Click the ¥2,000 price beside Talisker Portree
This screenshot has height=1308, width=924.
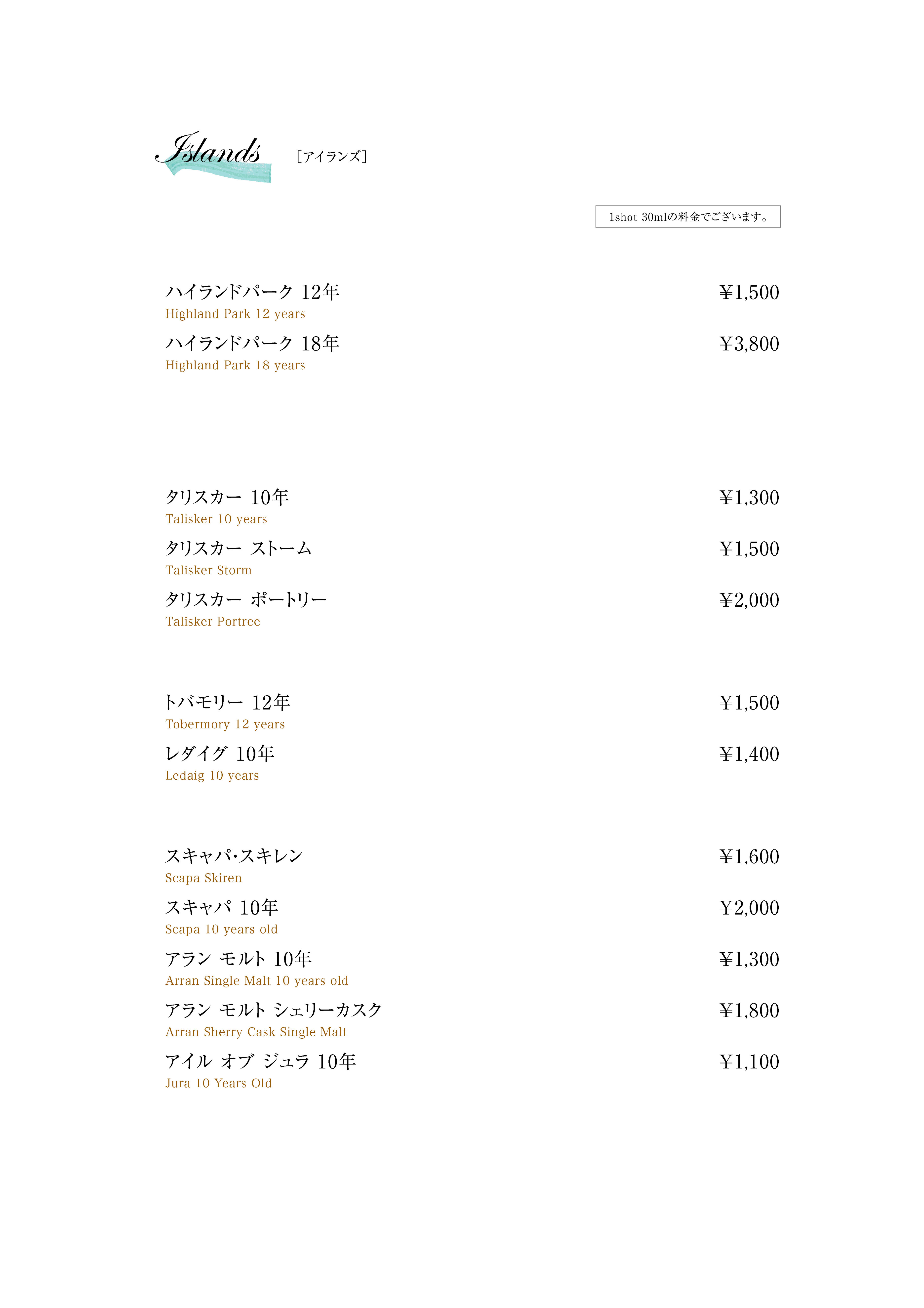pos(749,600)
